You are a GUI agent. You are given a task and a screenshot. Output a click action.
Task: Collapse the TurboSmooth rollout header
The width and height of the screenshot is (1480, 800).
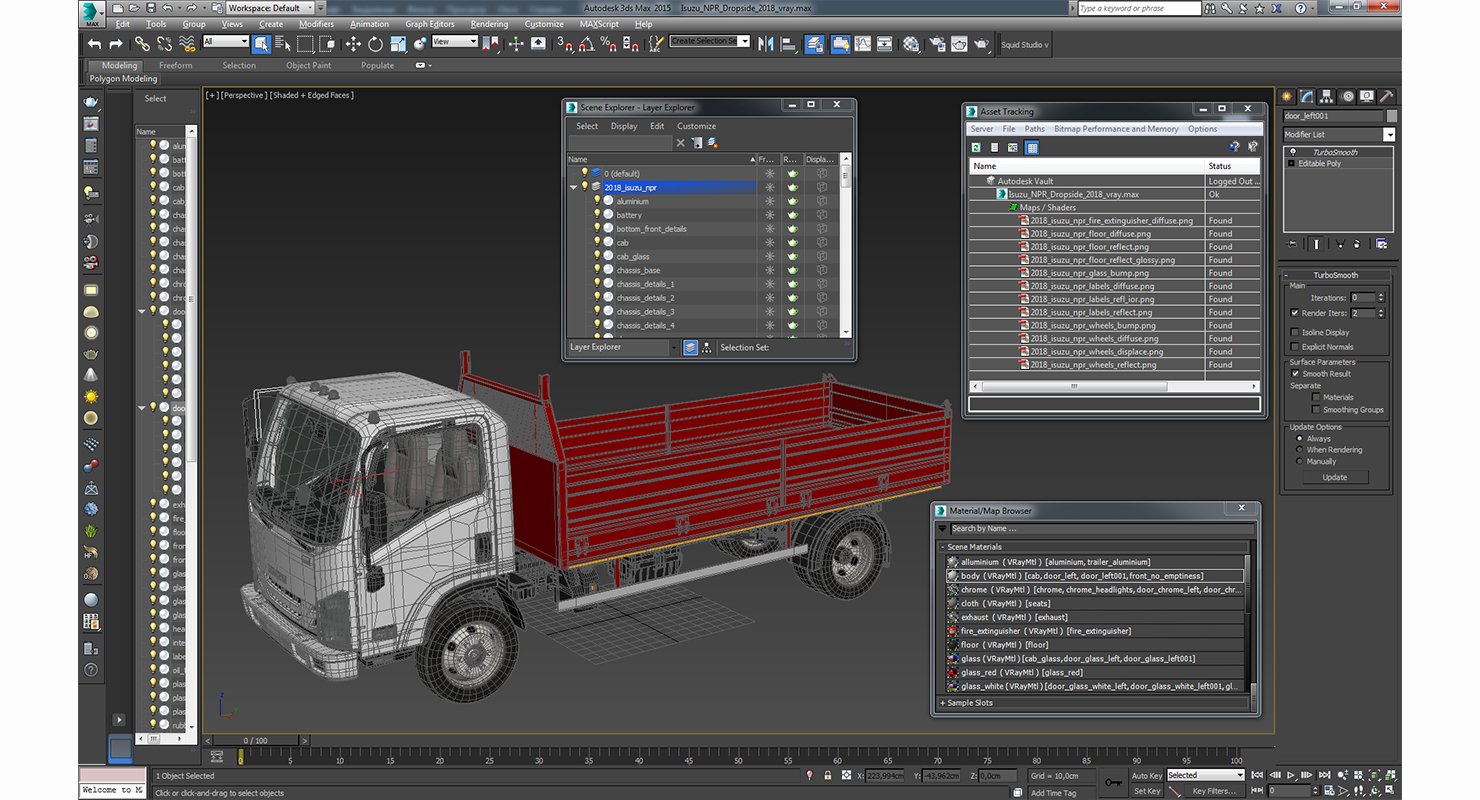click(1335, 275)
